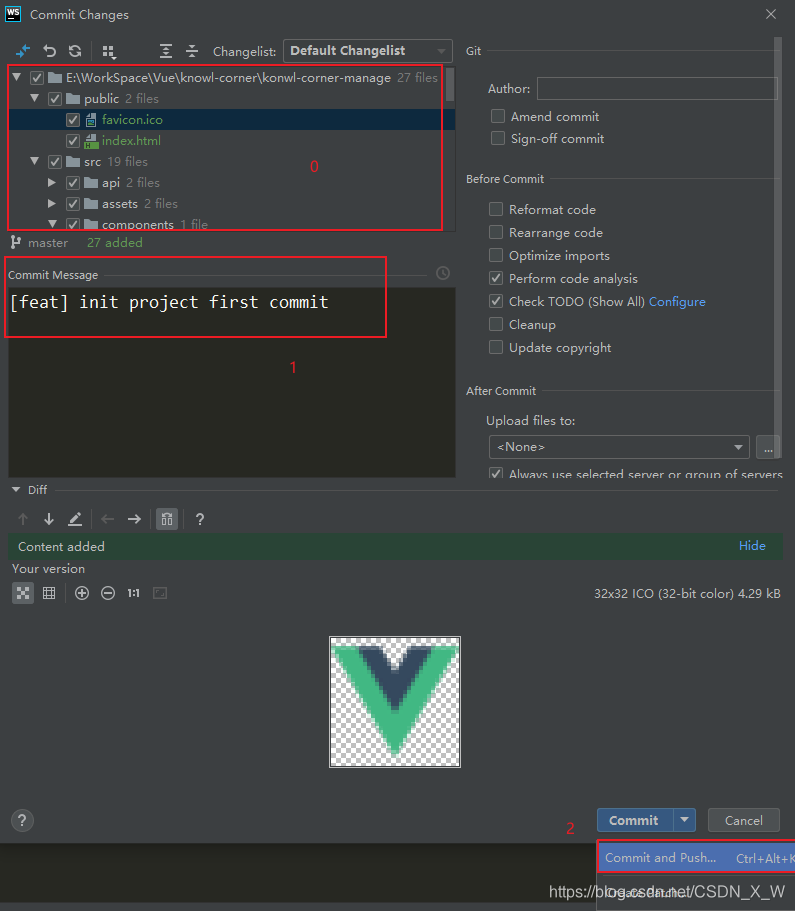The height and width of the screenshot is (911, 795).
Task: Open the Group By toolbar icon
Action: [109, 52]
